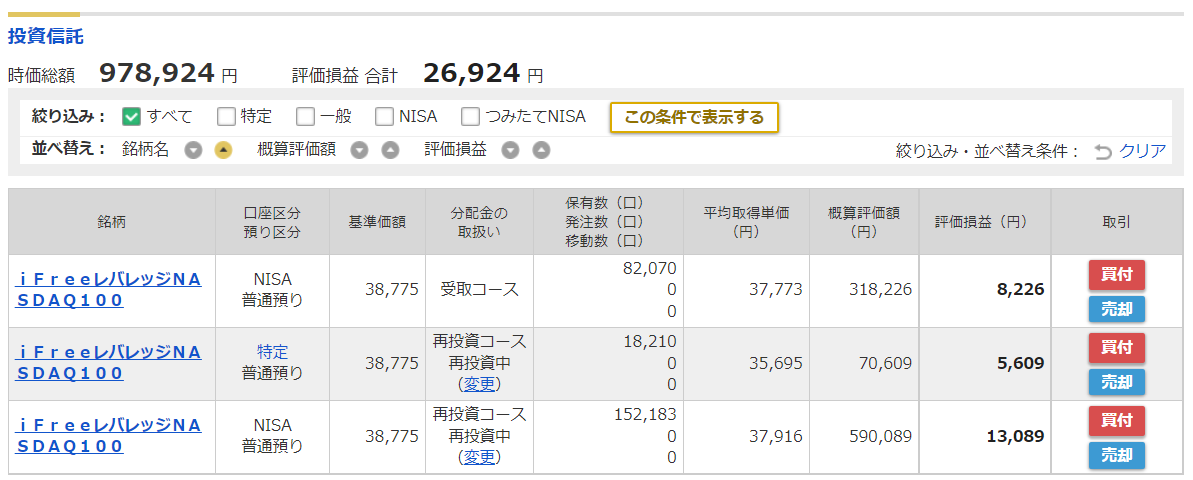
Task: Click the 評価損益(円) column header
Action: point(985,221)
